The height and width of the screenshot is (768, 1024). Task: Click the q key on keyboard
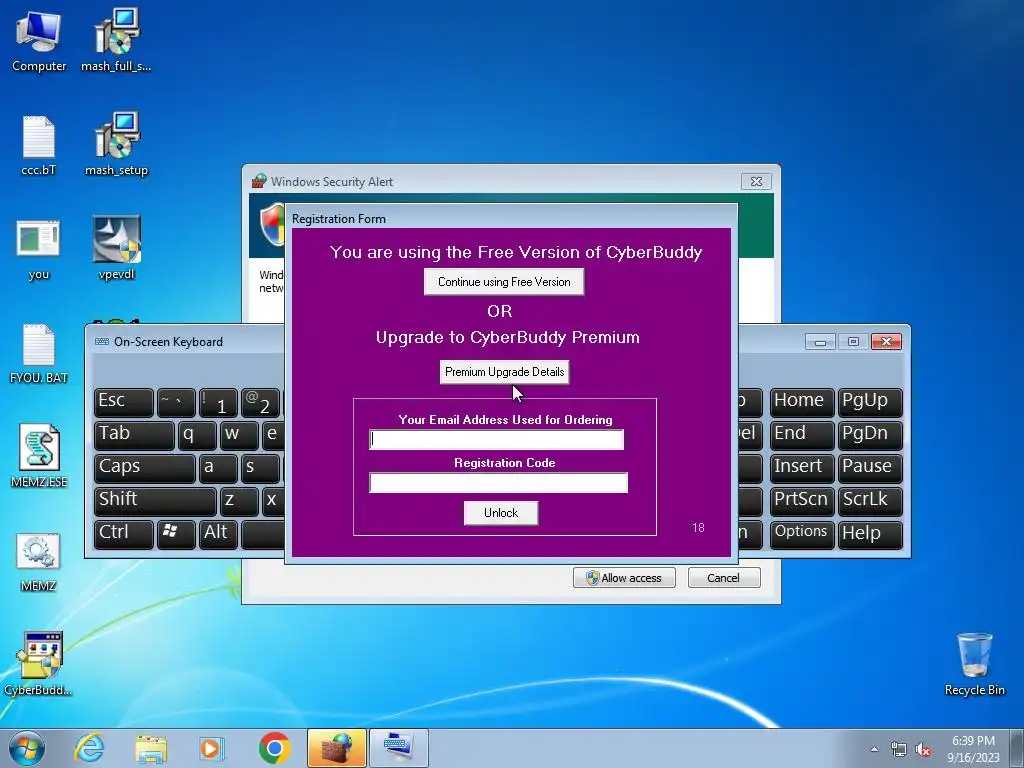197,435
